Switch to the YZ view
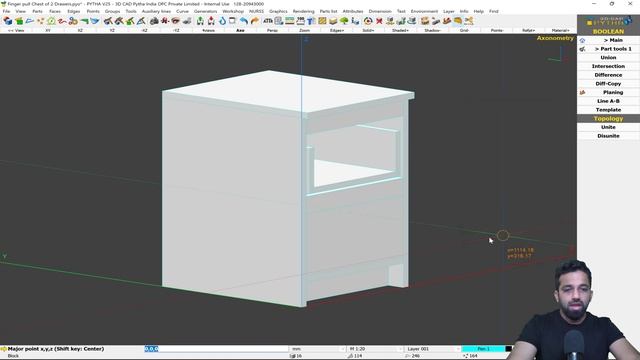640x360 pixels. tap(112, 31)
